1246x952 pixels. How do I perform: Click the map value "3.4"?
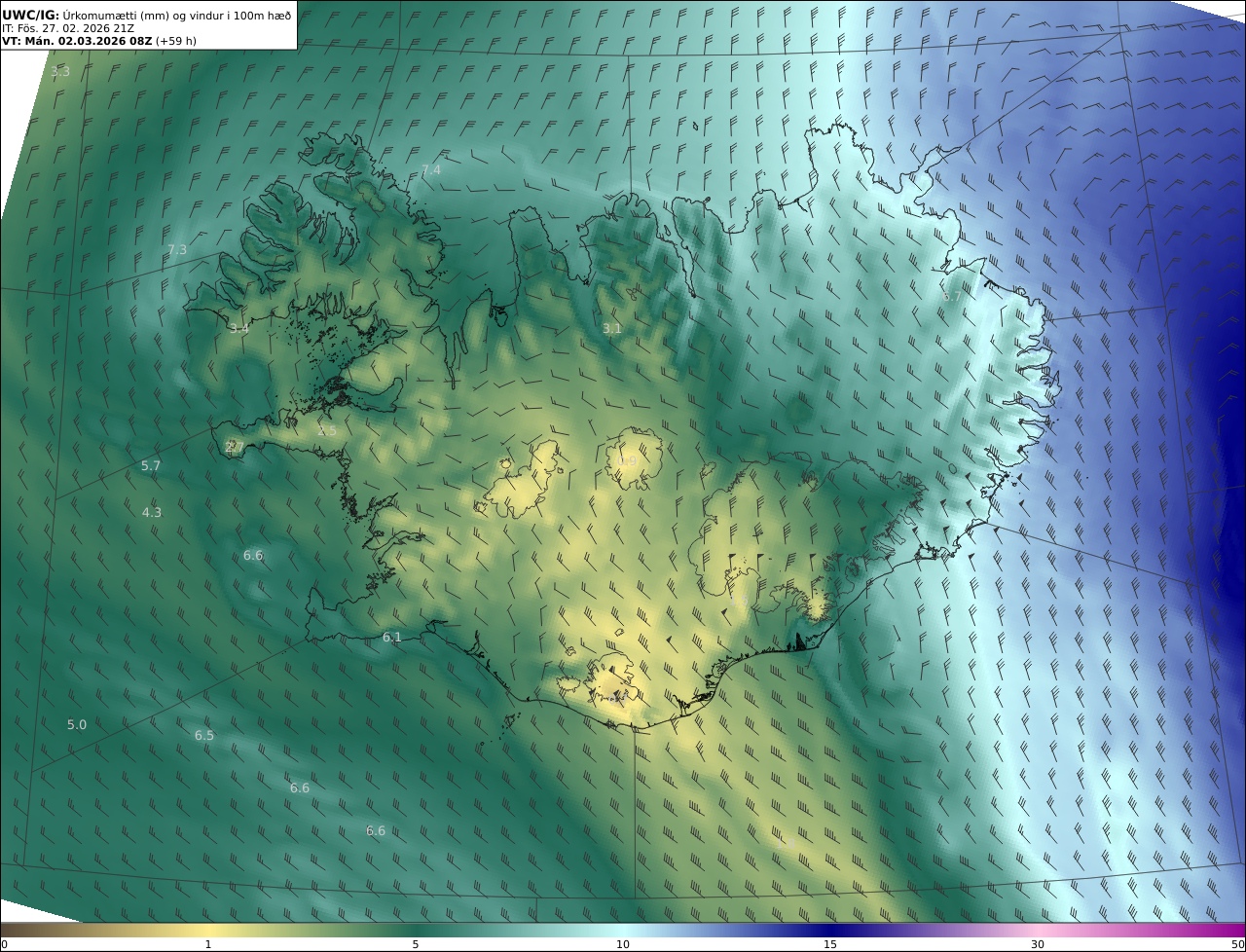239,328
